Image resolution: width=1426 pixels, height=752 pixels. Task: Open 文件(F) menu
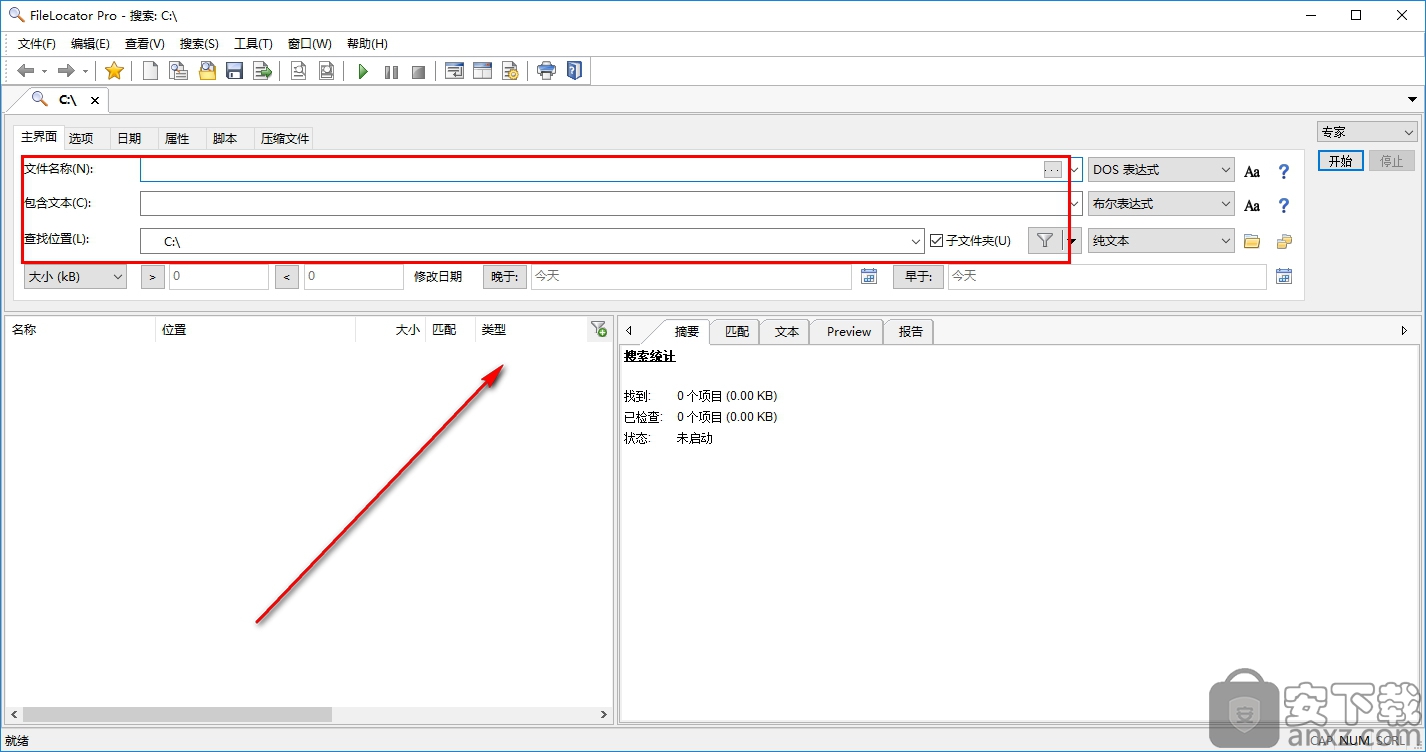click(37, 44)
